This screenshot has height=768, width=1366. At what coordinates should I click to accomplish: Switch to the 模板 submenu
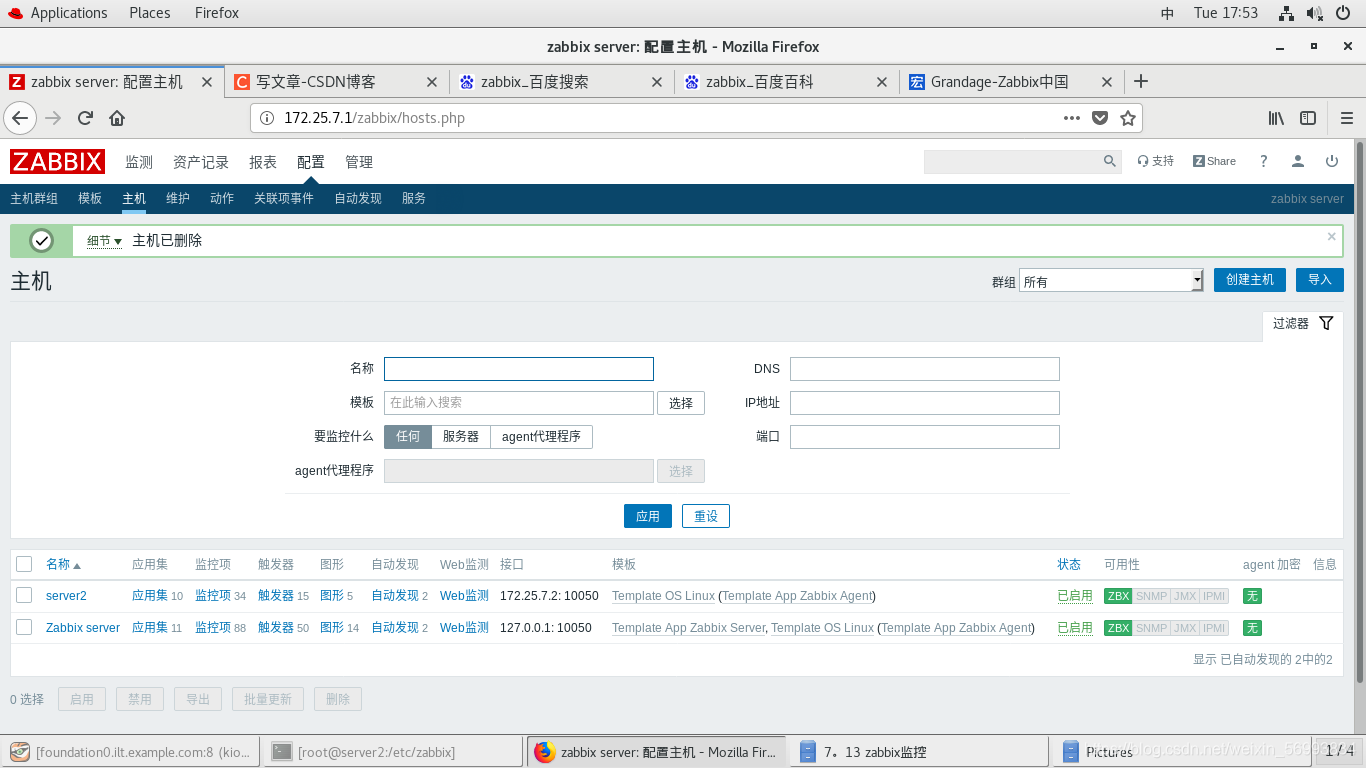point(90,198)
